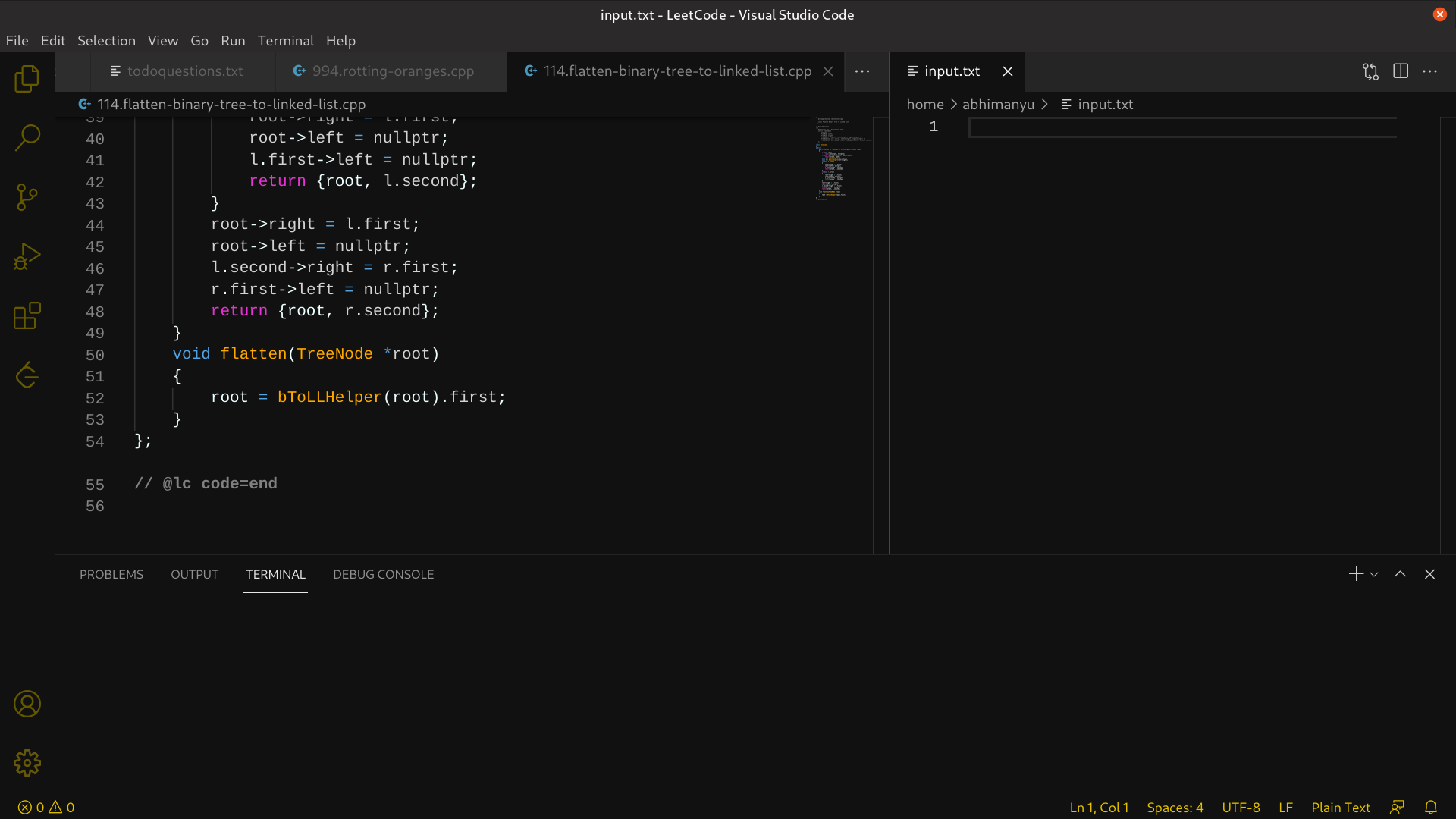Open the File menu
This screenshot has height=819, width=1456.
click(x=17, y=41)
